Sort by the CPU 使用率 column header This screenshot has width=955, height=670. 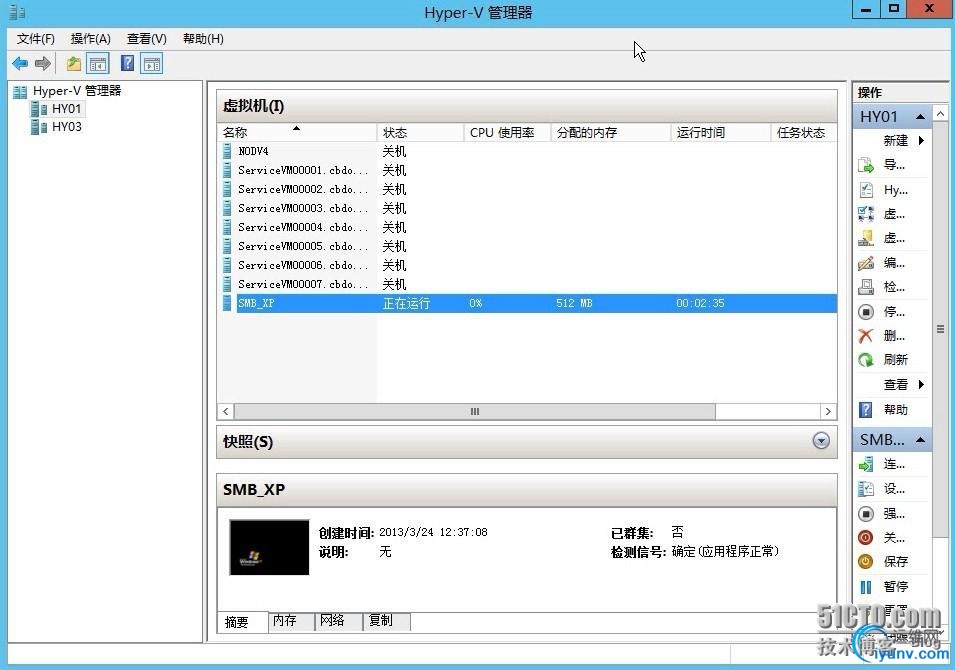point(507,132)
